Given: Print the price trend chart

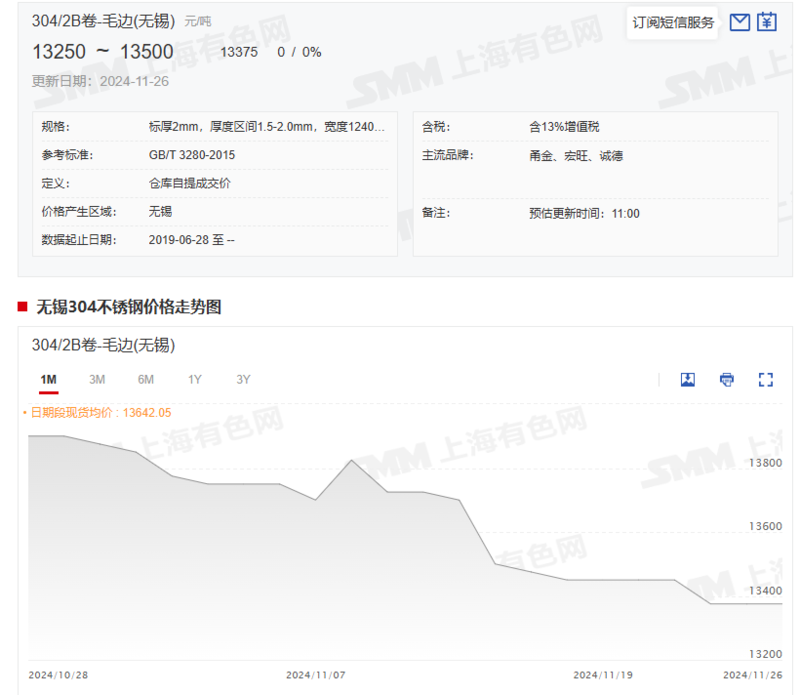Looking at the screenshot, I should coord(727,379).
